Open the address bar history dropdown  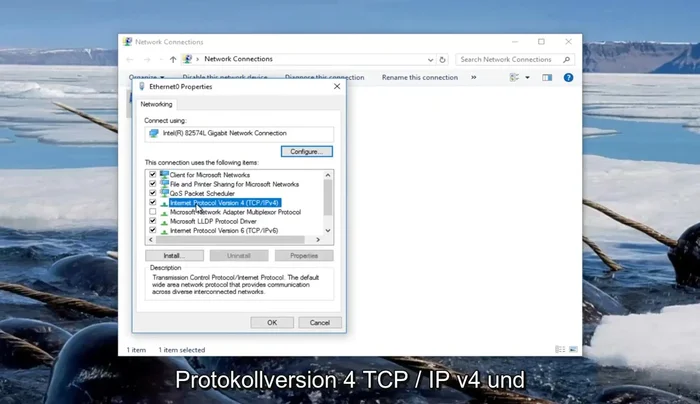point(430,59)
